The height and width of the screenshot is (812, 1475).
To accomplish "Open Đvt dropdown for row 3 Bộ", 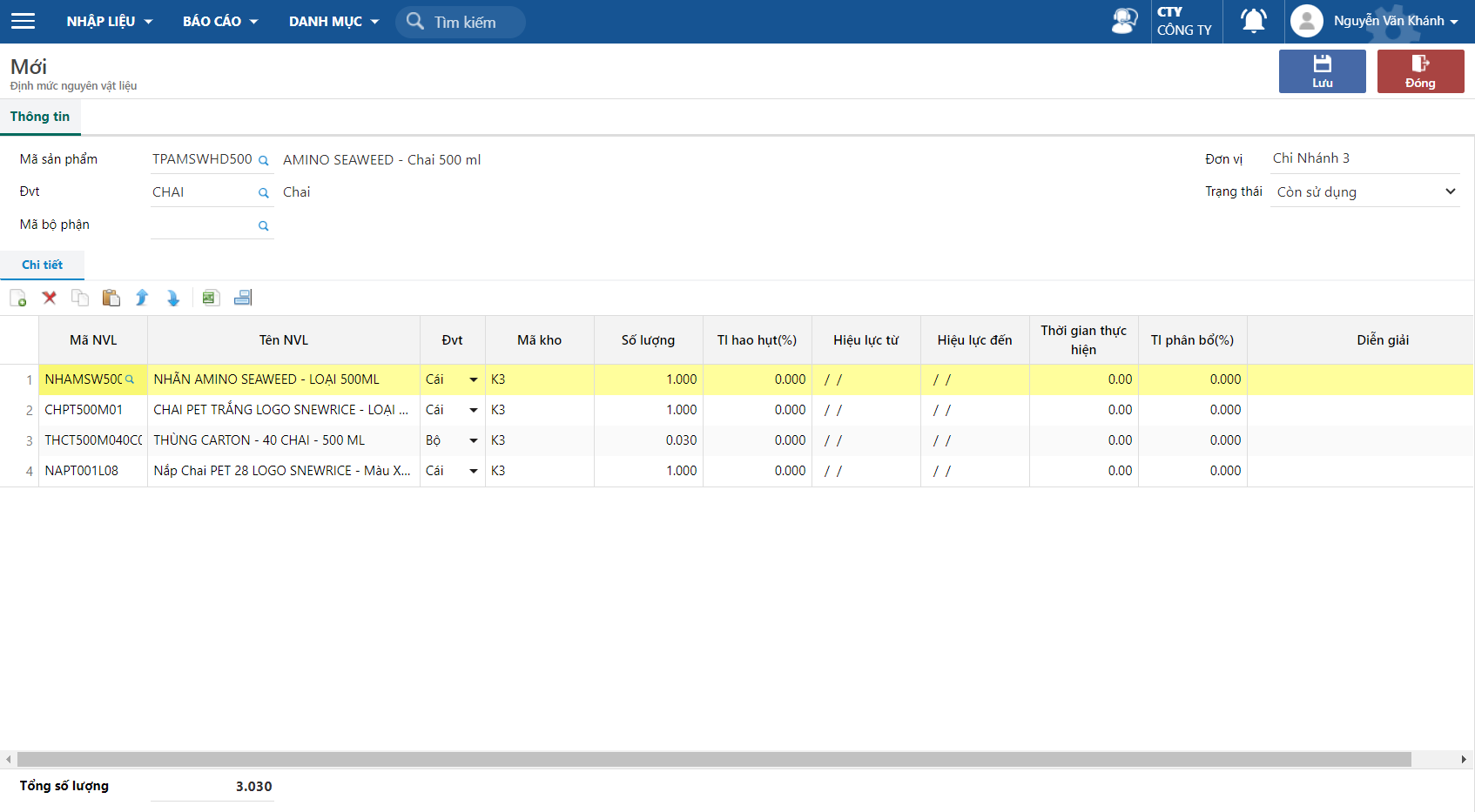I will [x=474, y=440].
